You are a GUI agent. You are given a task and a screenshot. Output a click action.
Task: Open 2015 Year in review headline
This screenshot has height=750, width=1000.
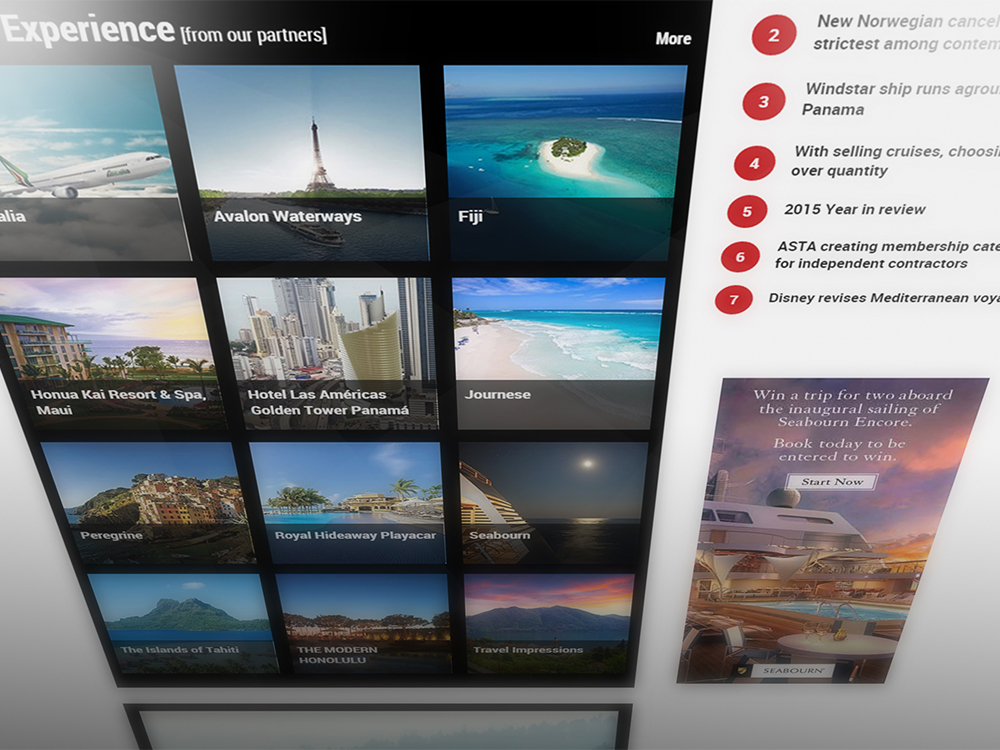tap(855, 209)
